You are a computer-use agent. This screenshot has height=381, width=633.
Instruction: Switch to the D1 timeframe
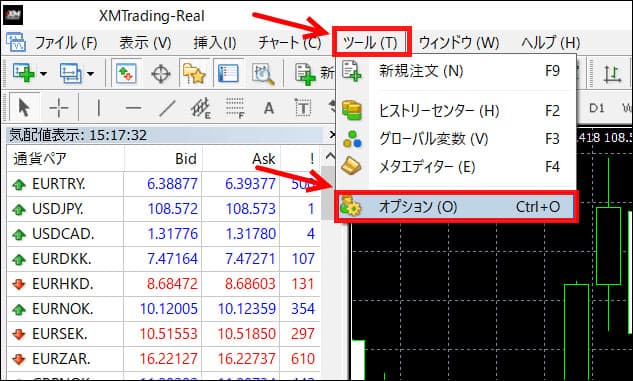597,108
